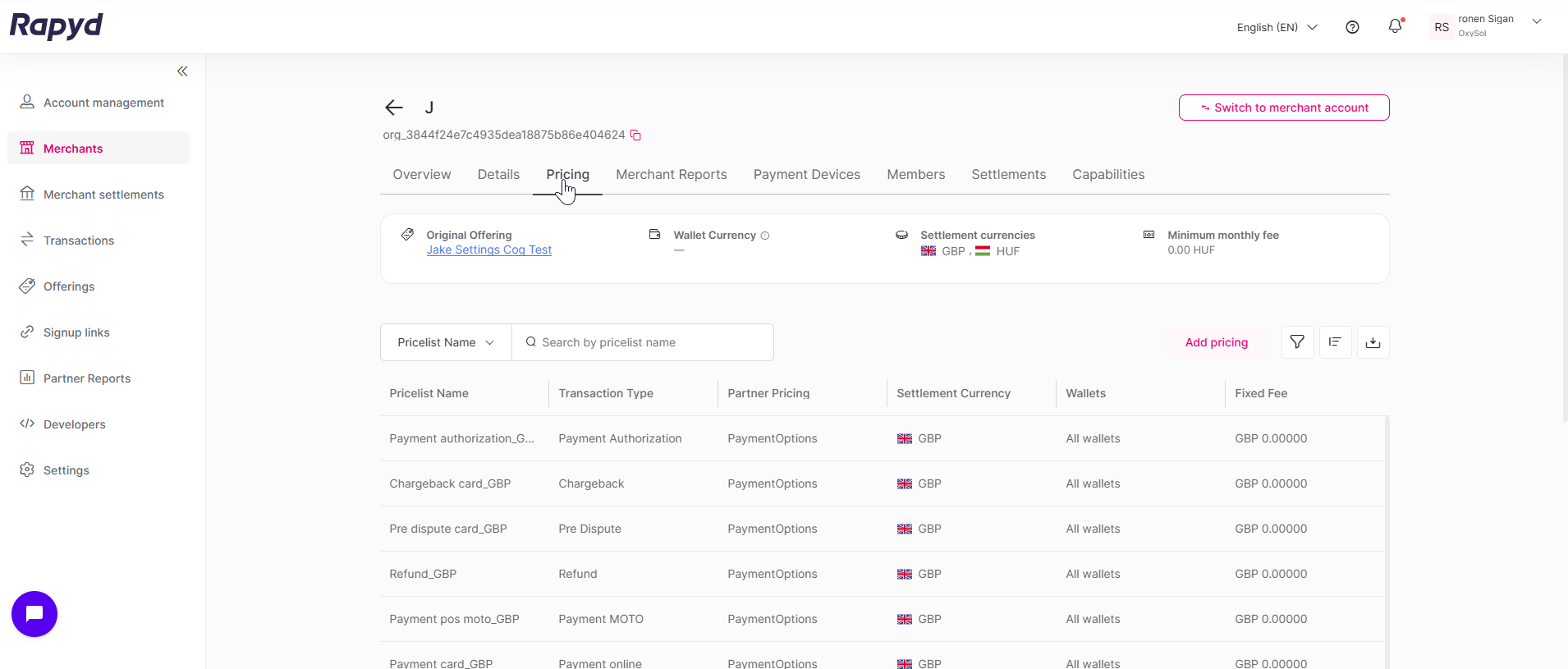Open Partner Reports in sidebar

99,378
